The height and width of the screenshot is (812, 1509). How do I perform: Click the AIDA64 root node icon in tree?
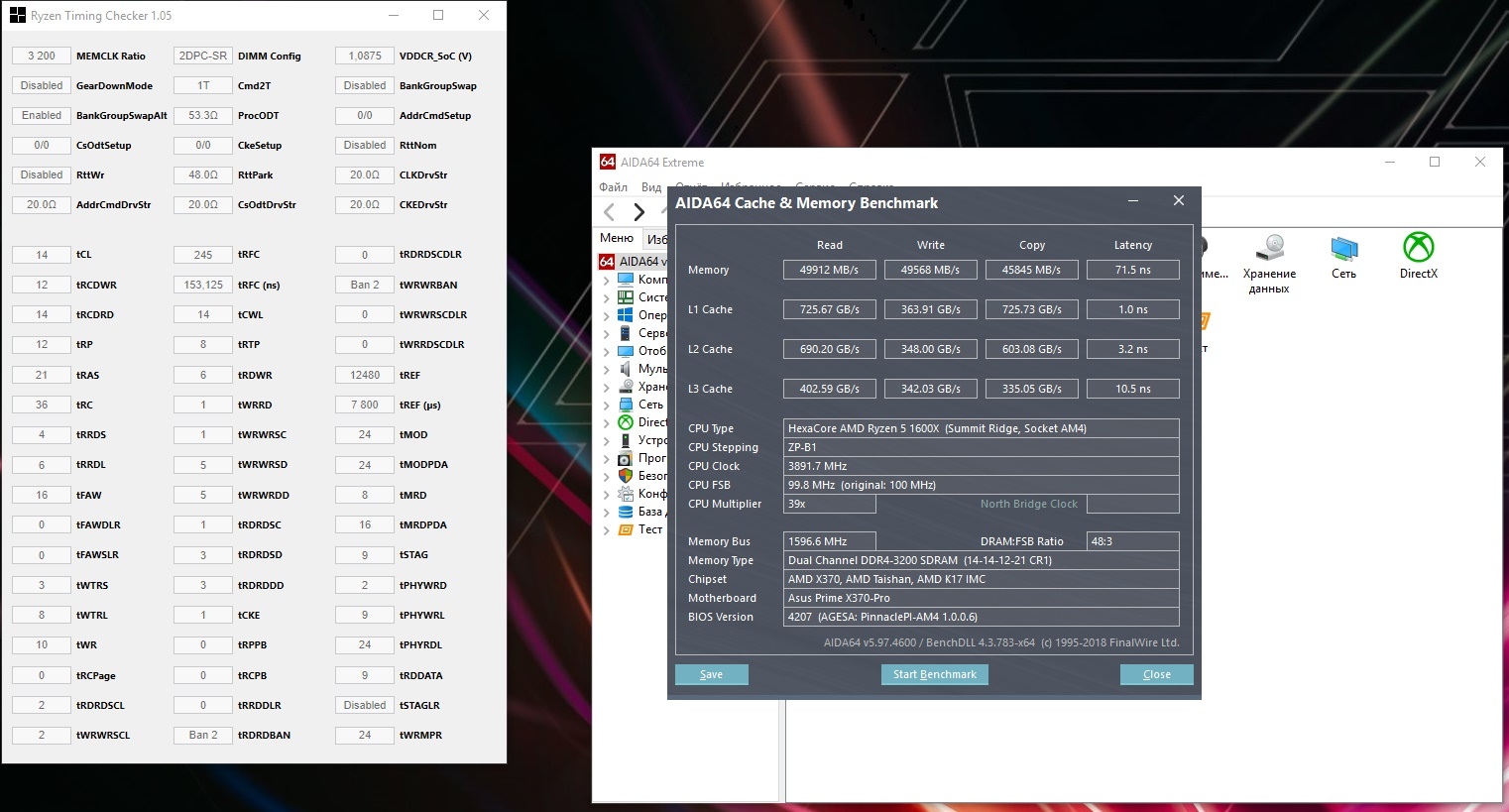[x=607, y=262]
